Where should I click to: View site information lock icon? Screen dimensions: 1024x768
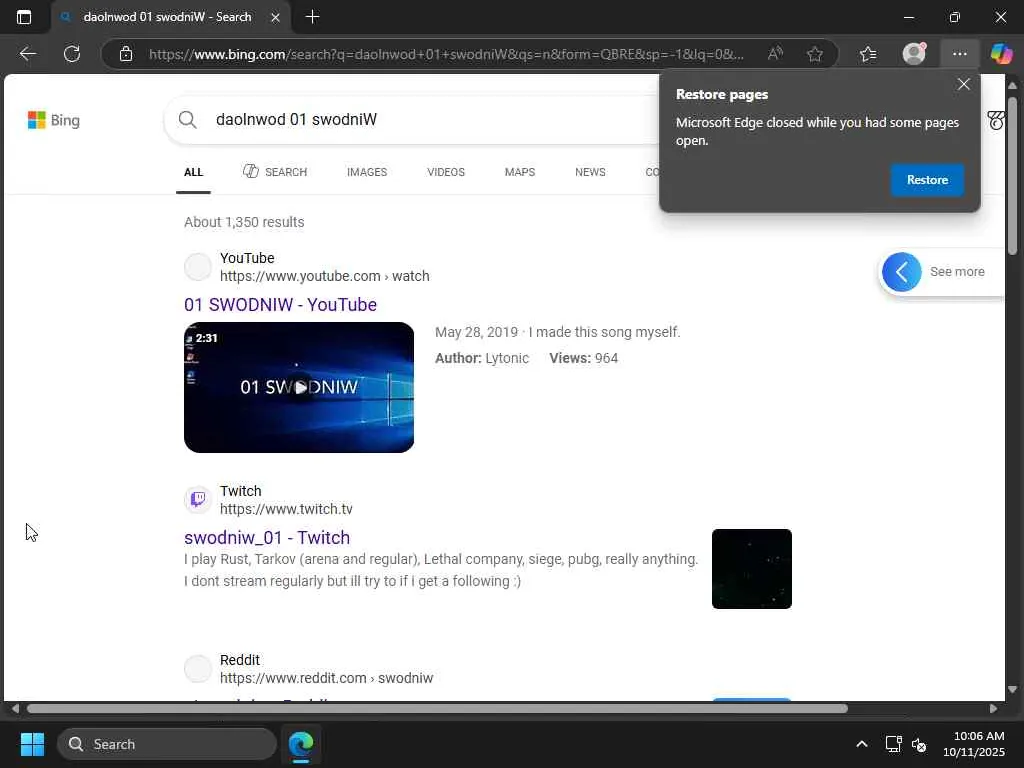(126, 54)
